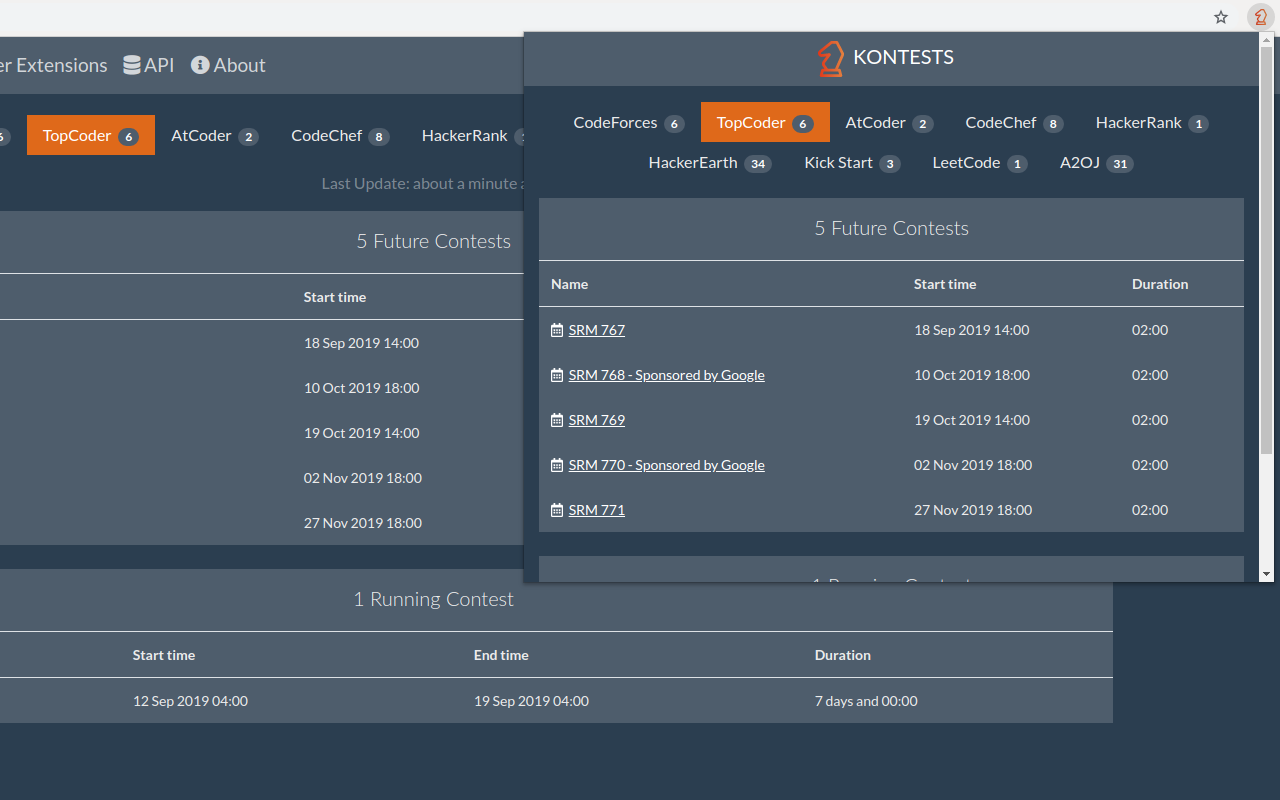Select the TopCoder tab in popup
This screenshot has width=1280, height=800.
coord(765,122)
